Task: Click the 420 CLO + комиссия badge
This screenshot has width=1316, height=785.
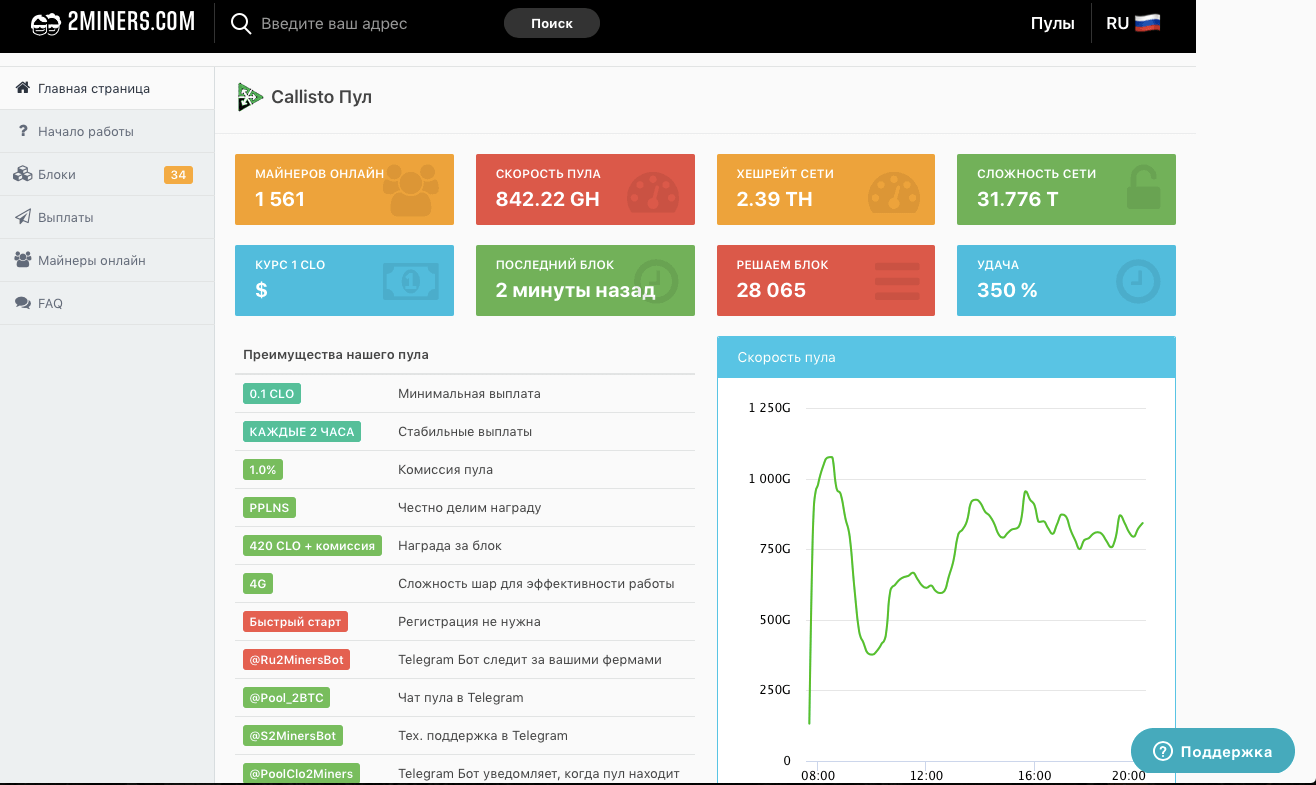Action: pos(313,546)
